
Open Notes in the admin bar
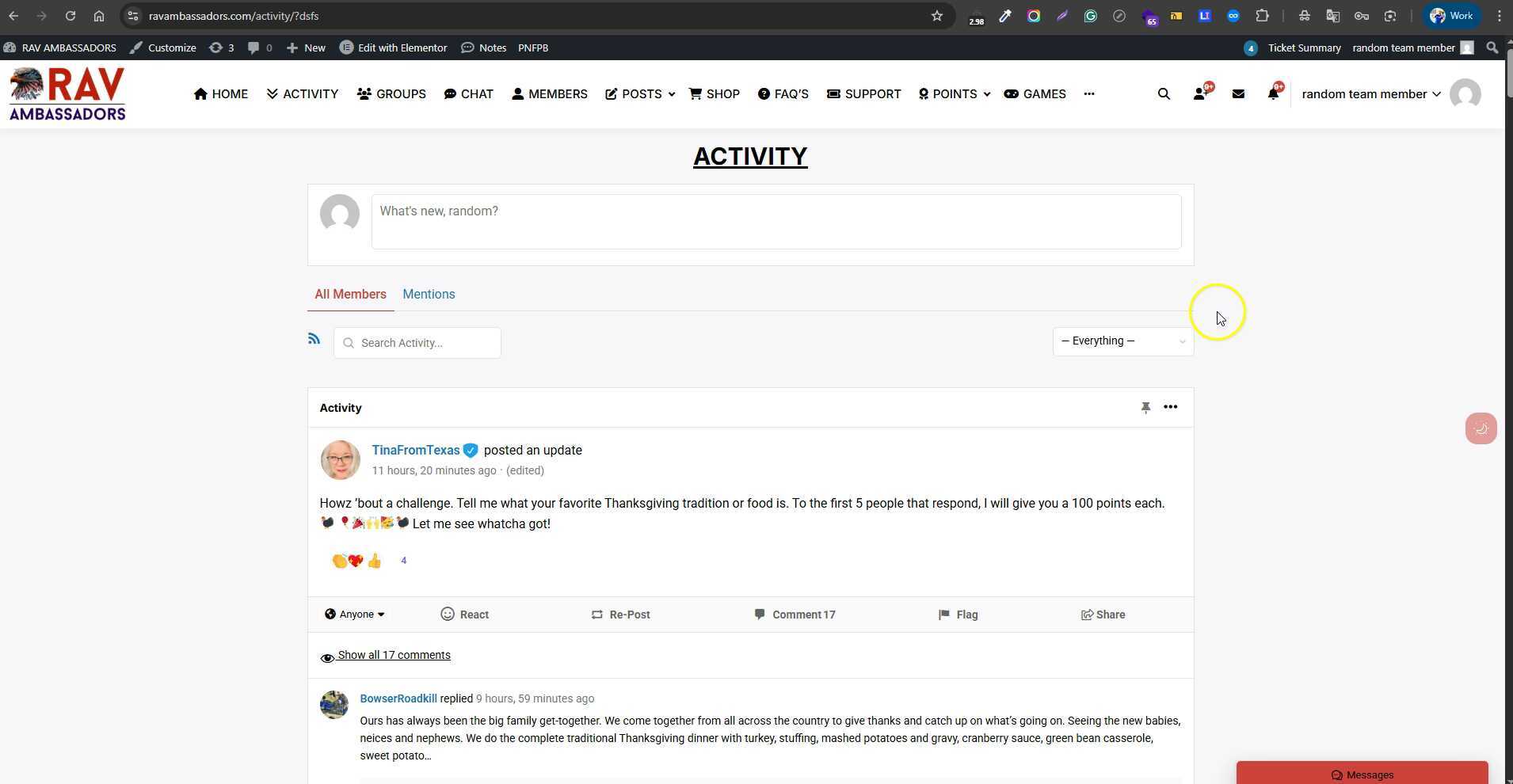pyautogui.click(x=483, y=48)
